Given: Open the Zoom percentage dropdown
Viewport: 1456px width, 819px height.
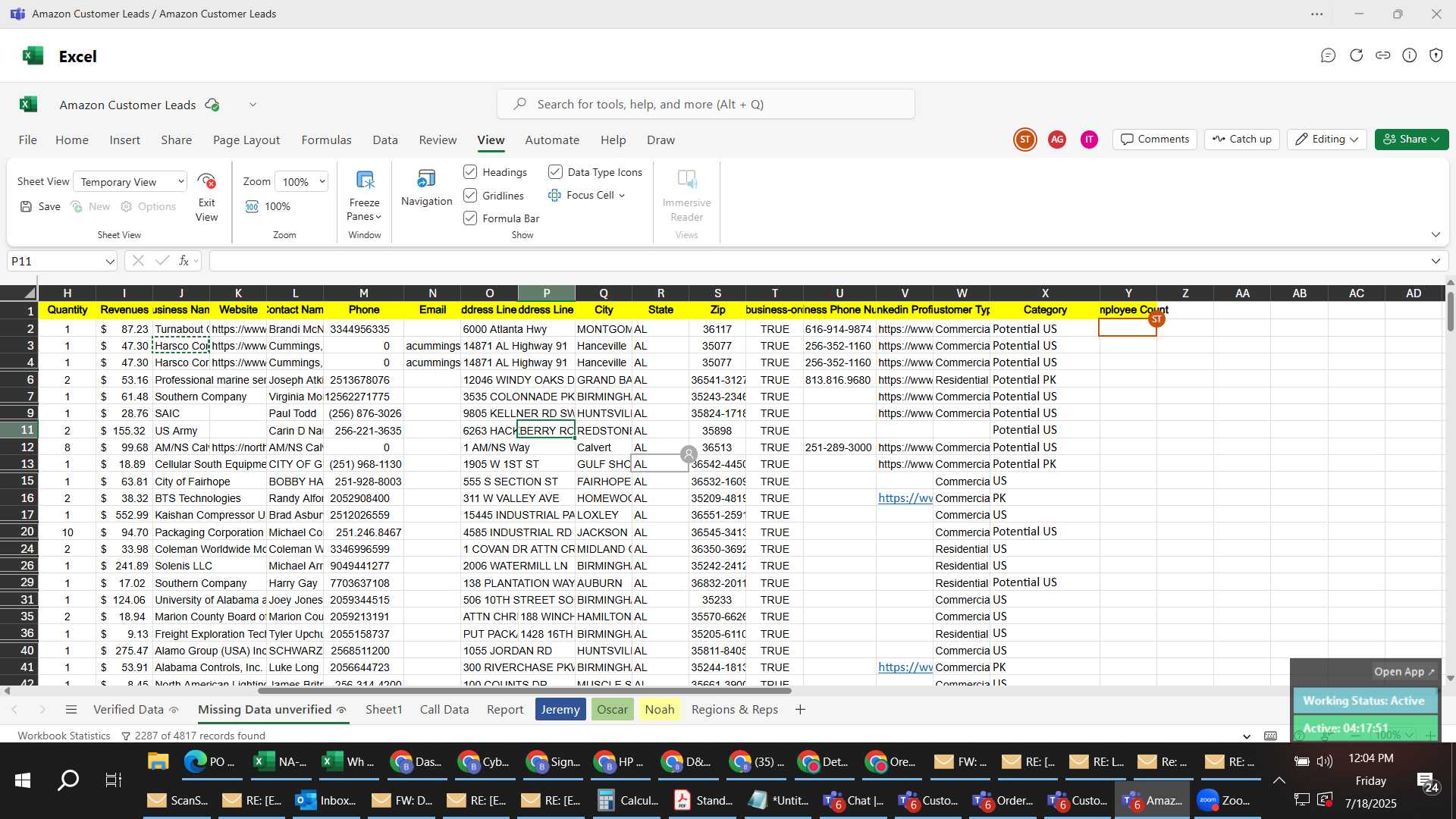Looking at the screenshot, I should [302, 182].
